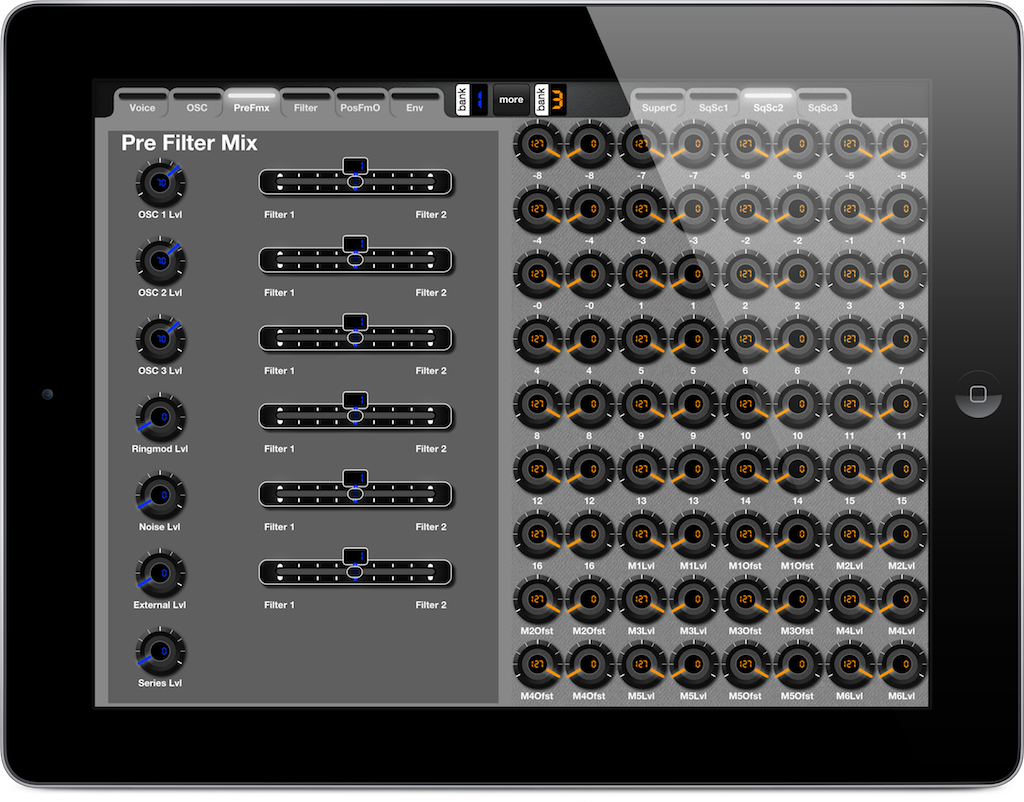Move the topmost Filter 1/Filter 2 balance slider
1024x802 pixels.
click(x=355, y=182)
